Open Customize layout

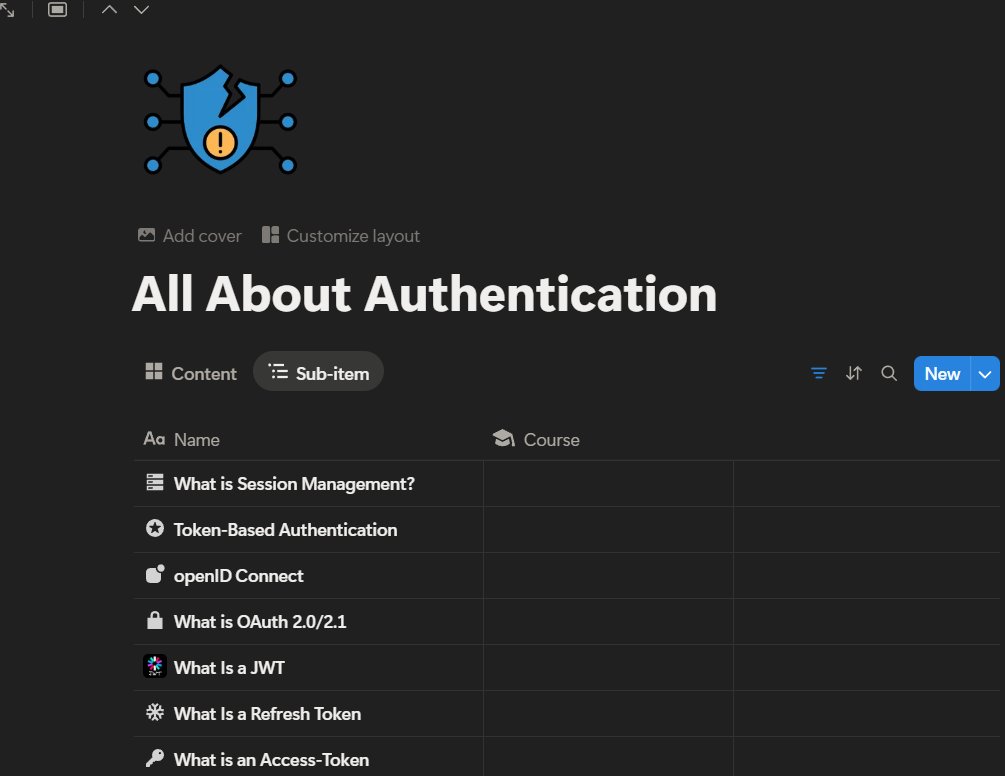[342, 235]
